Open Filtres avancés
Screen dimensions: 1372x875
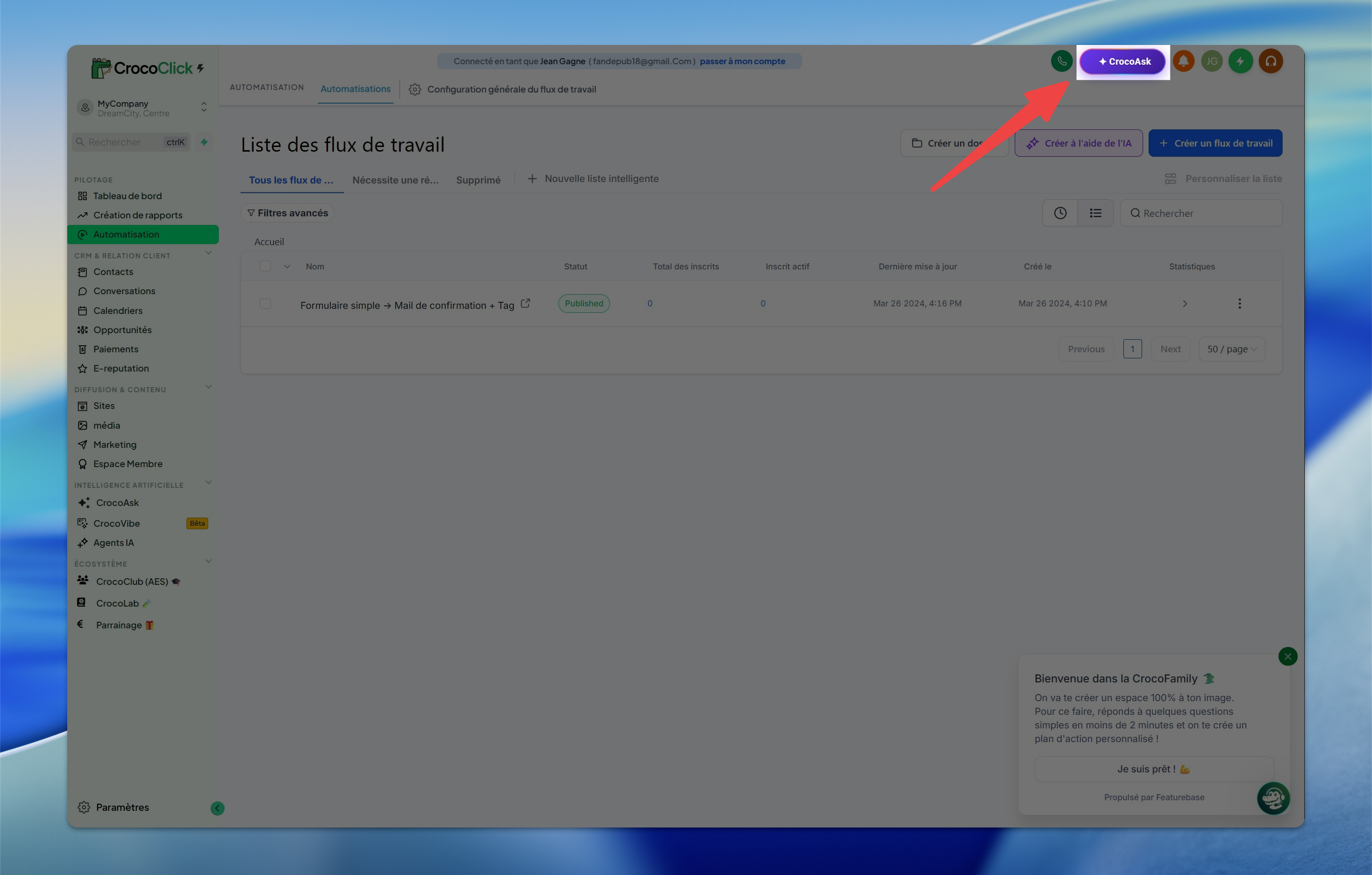288,213
